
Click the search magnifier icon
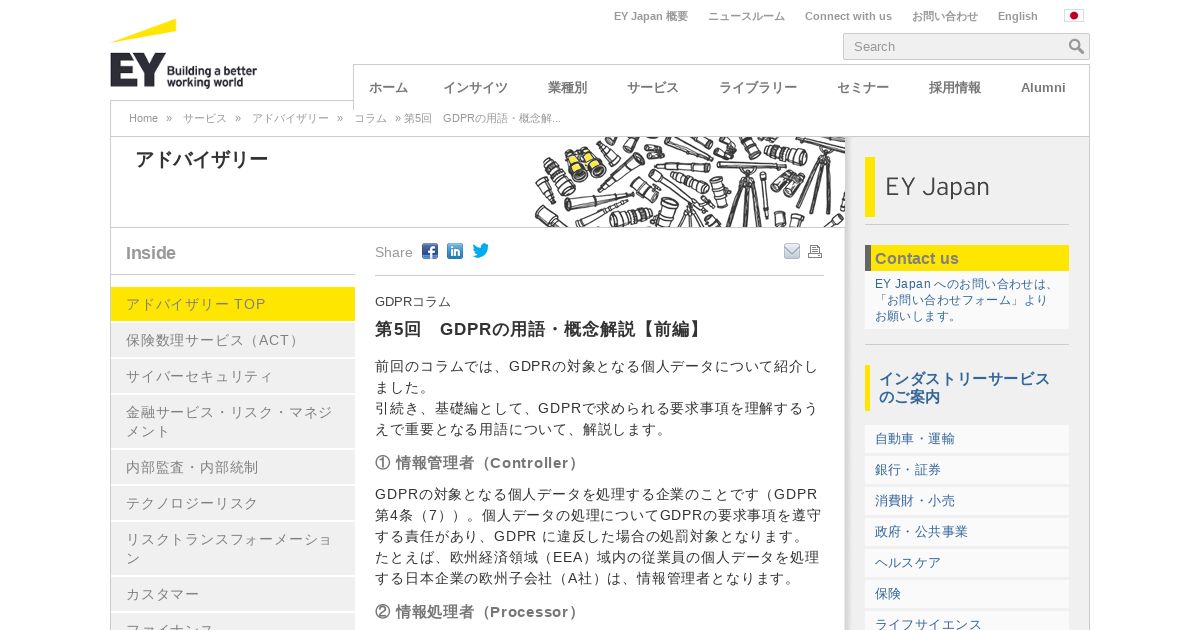(1076, 46)
